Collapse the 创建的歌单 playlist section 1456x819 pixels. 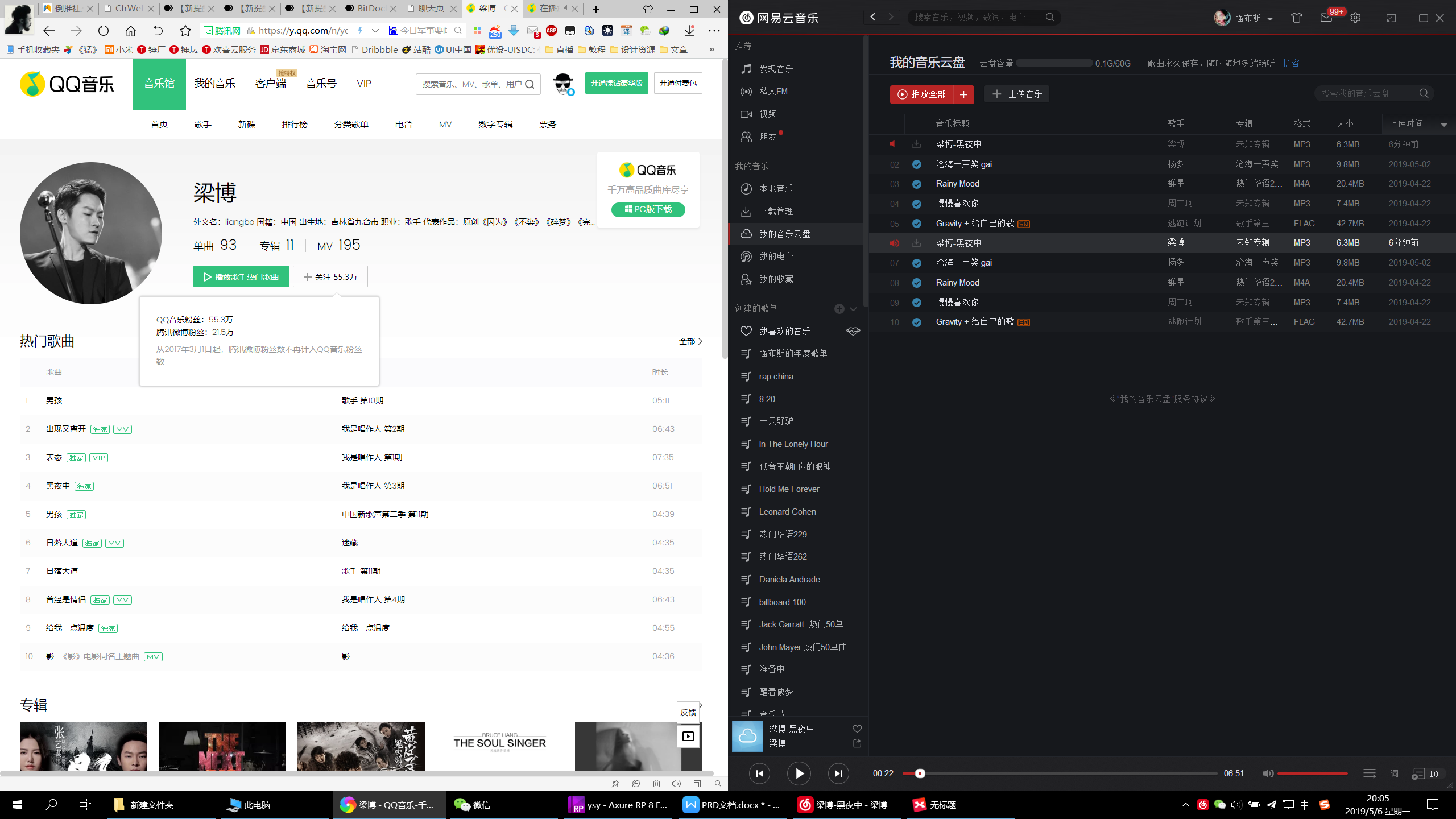click(853, 309)
